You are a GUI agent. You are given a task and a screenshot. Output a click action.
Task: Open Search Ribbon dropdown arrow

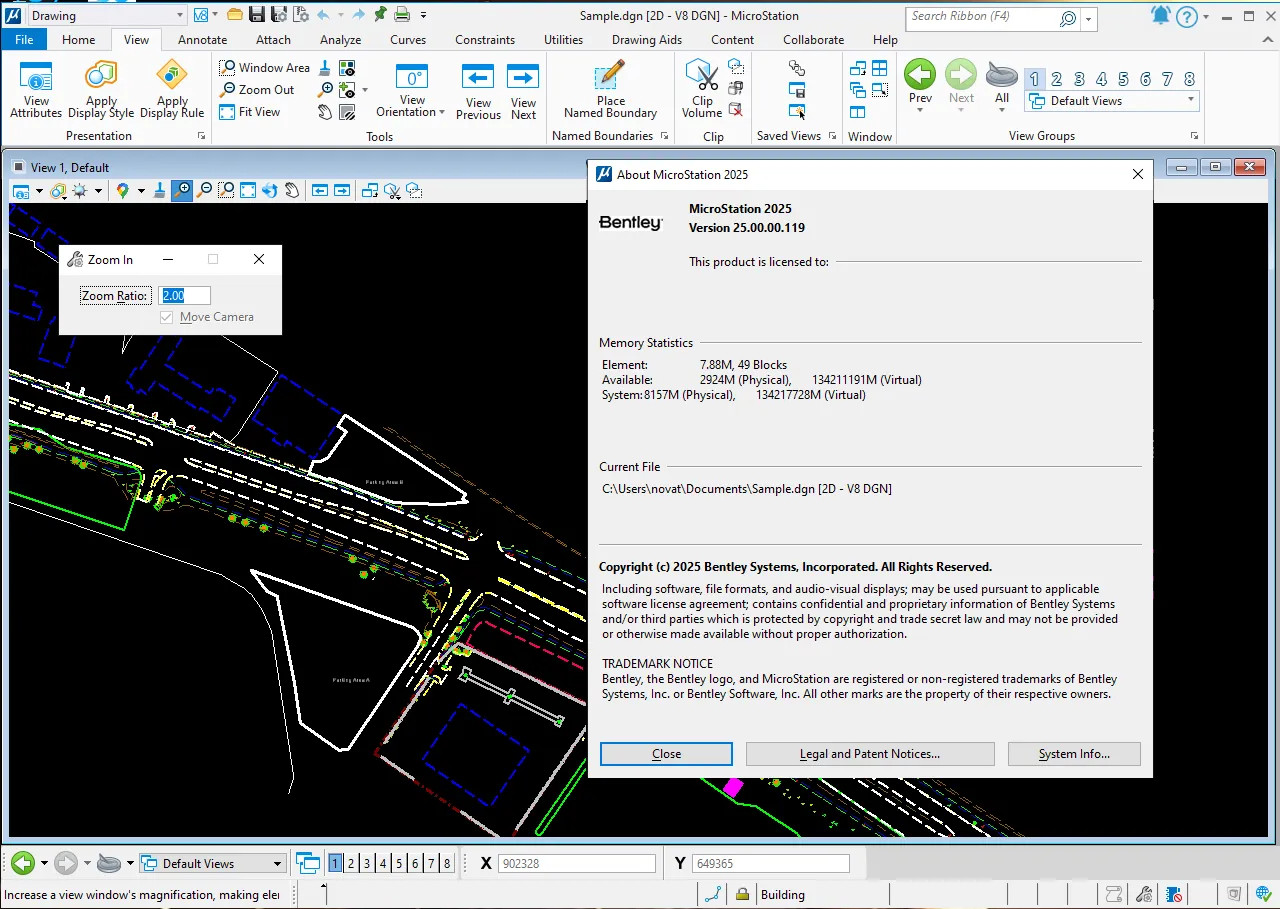[1089, 18]
